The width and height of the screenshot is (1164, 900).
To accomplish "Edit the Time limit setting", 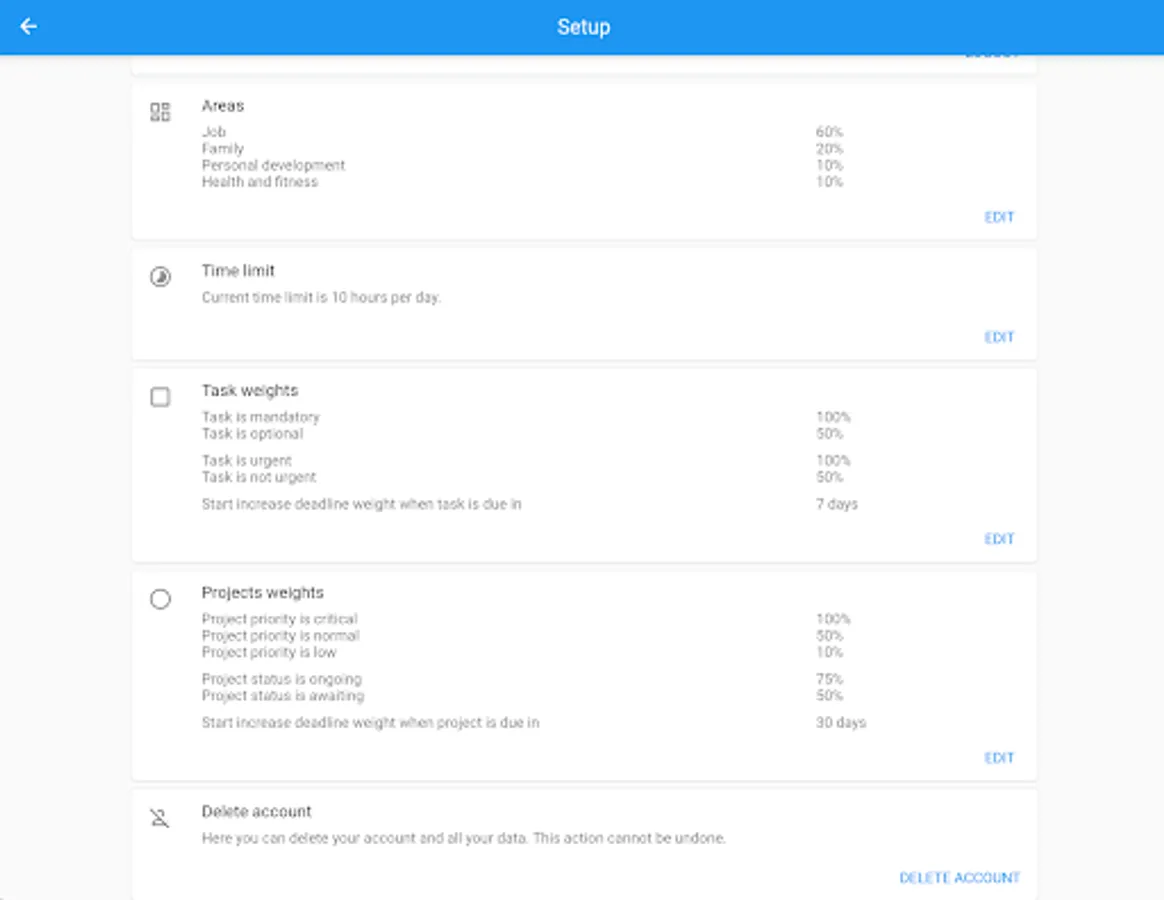I will pos(999,337).
